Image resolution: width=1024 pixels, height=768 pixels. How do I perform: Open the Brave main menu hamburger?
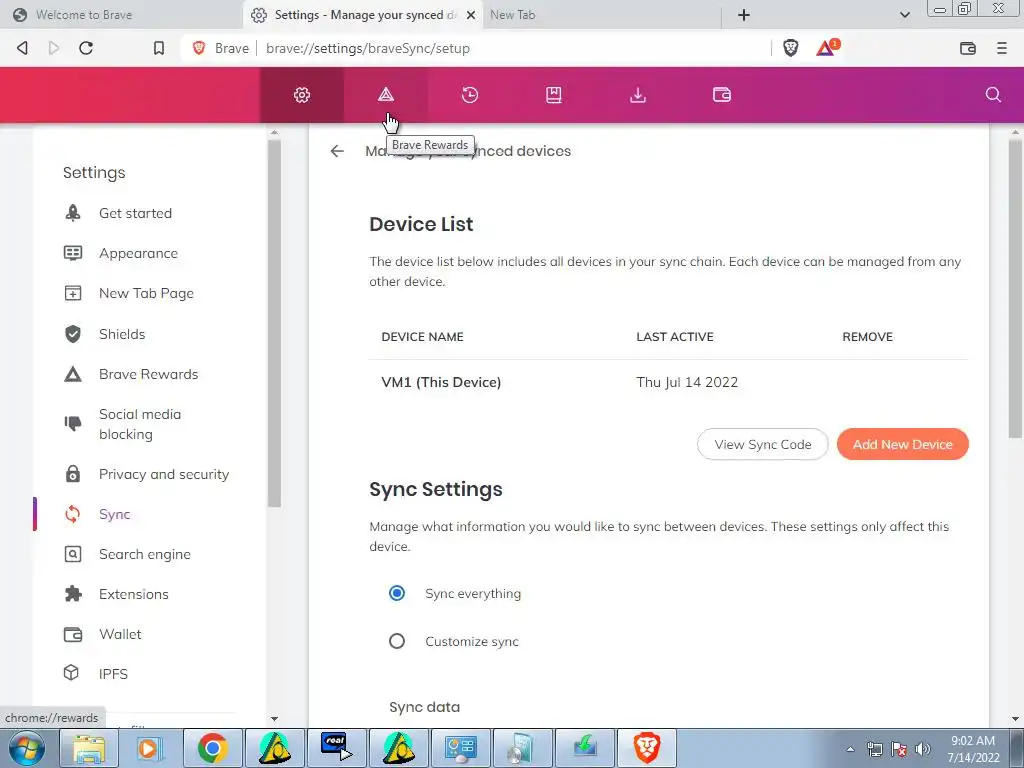[x=1002, y=48]
